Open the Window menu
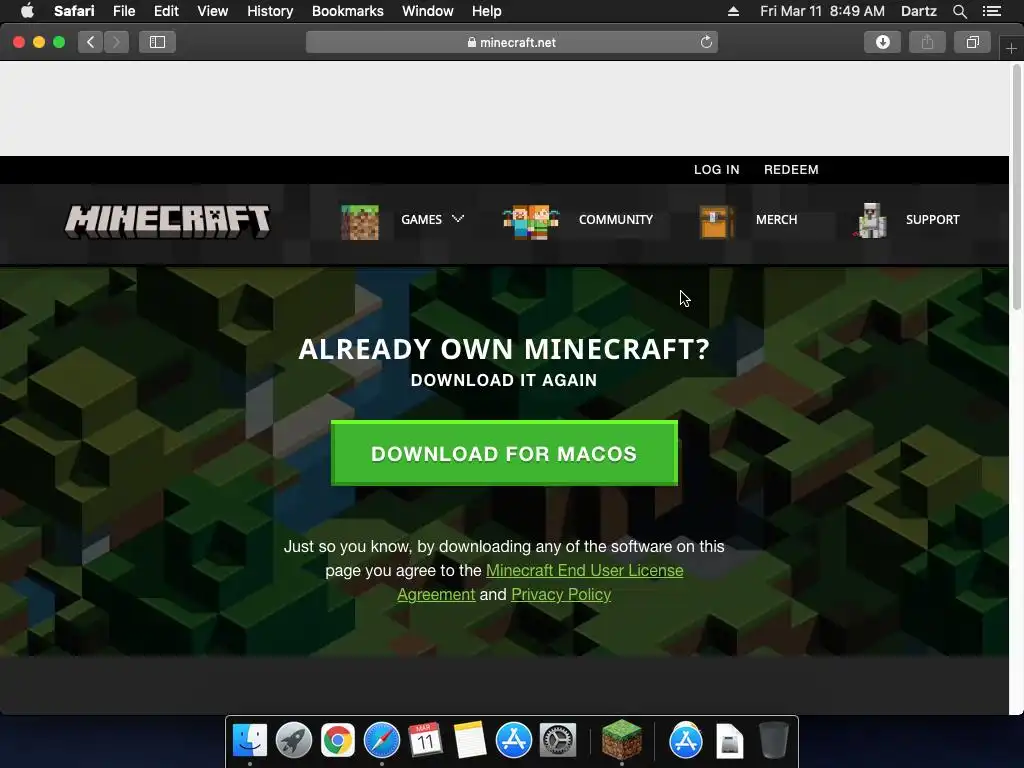Image resolution: width=1024 pixels, height=768 pixels. (x=428, y=11)
